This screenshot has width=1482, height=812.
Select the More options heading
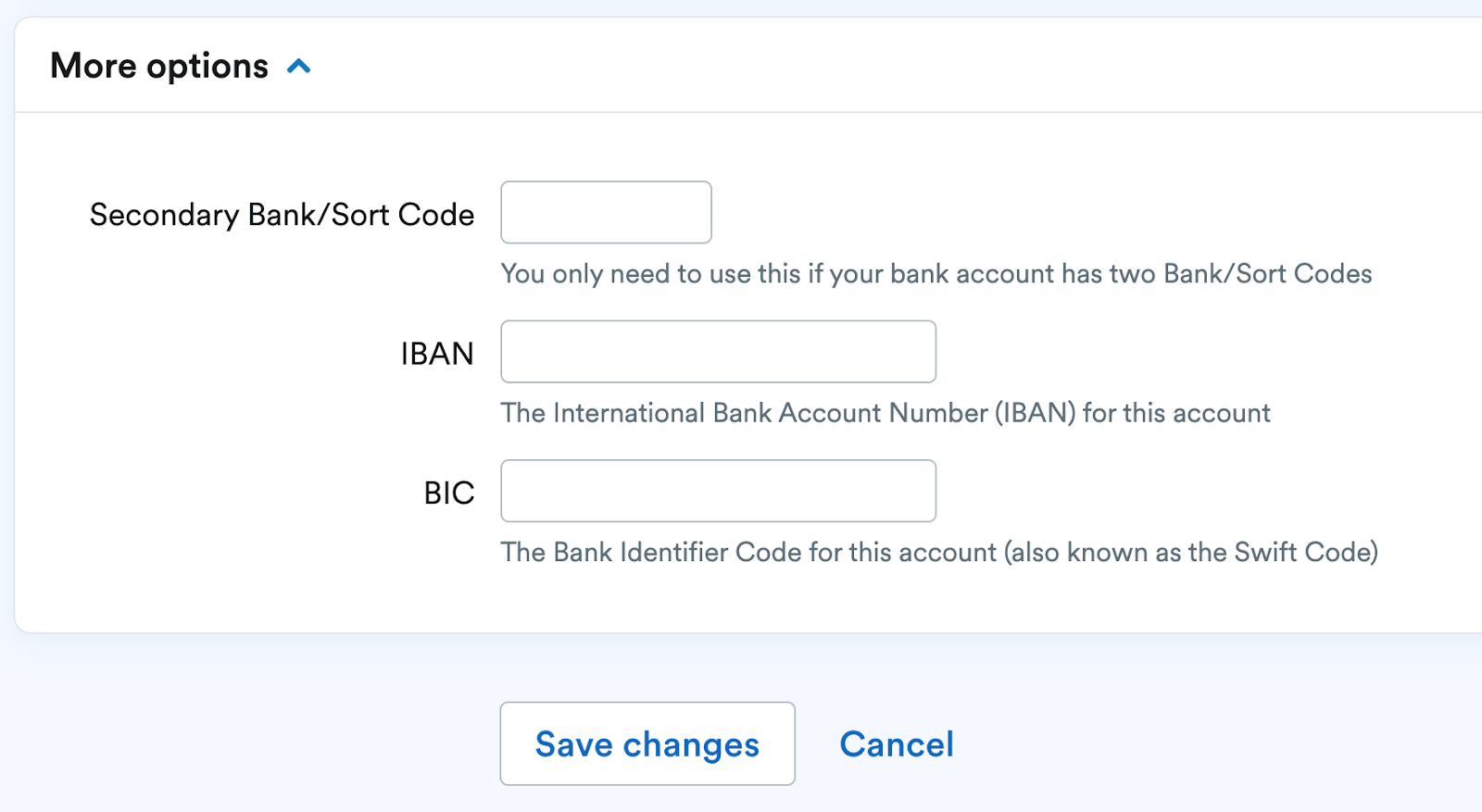(159, 66)
